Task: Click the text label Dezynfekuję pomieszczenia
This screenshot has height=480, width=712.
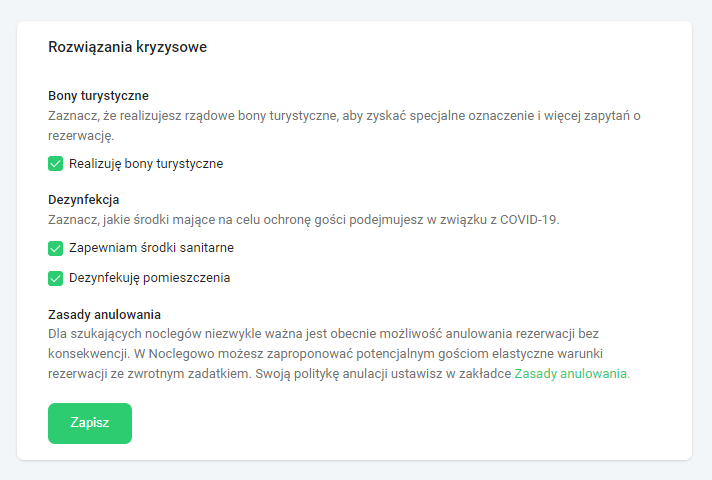Action: coord(149,278)
